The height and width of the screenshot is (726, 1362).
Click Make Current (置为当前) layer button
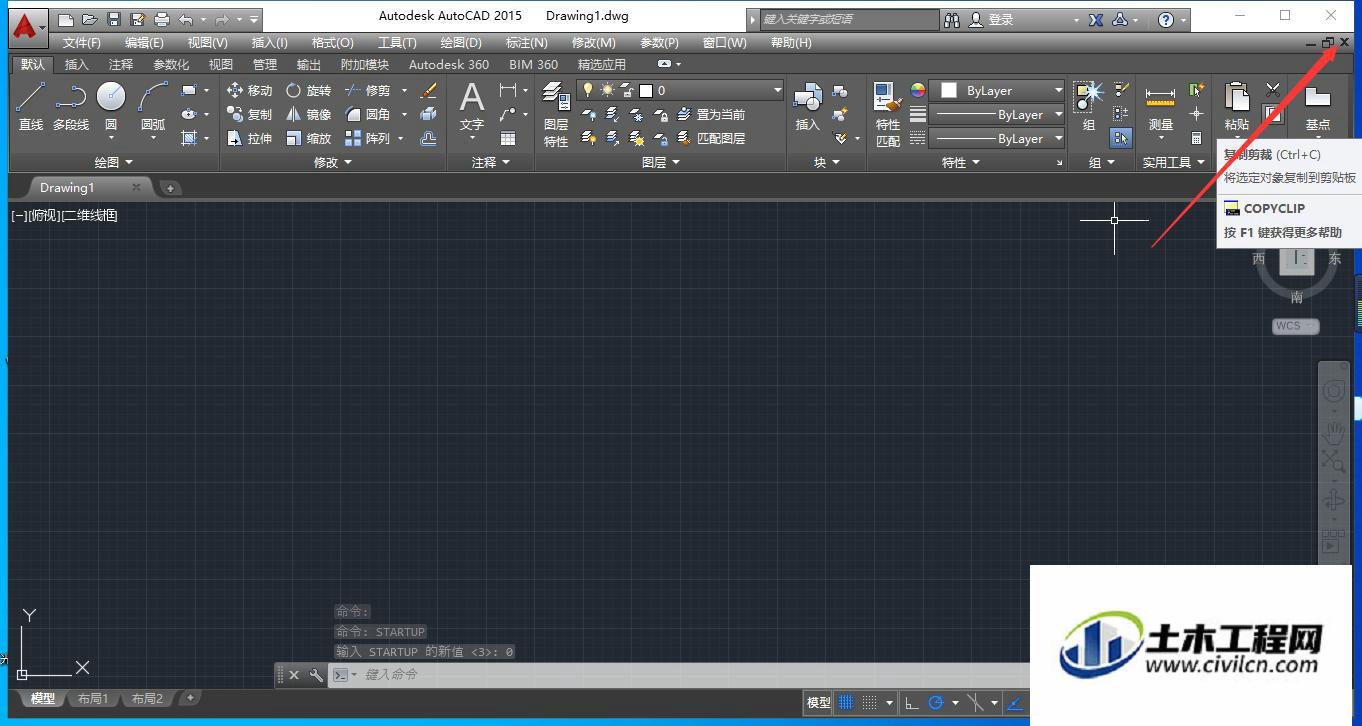tap(711, 114)
